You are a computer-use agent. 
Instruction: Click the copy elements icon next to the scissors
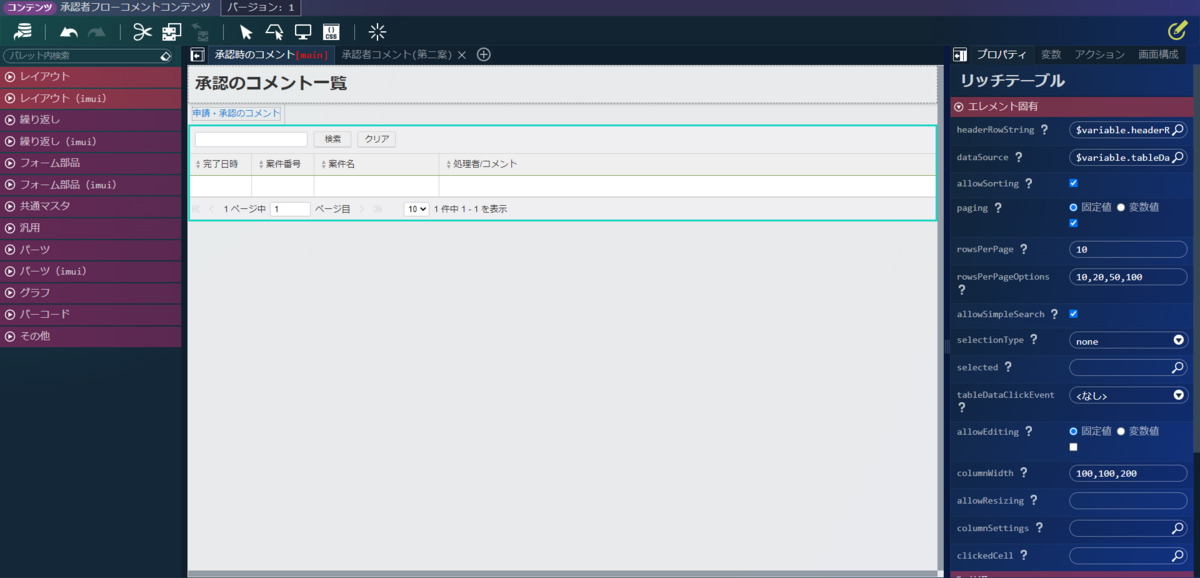172,32
